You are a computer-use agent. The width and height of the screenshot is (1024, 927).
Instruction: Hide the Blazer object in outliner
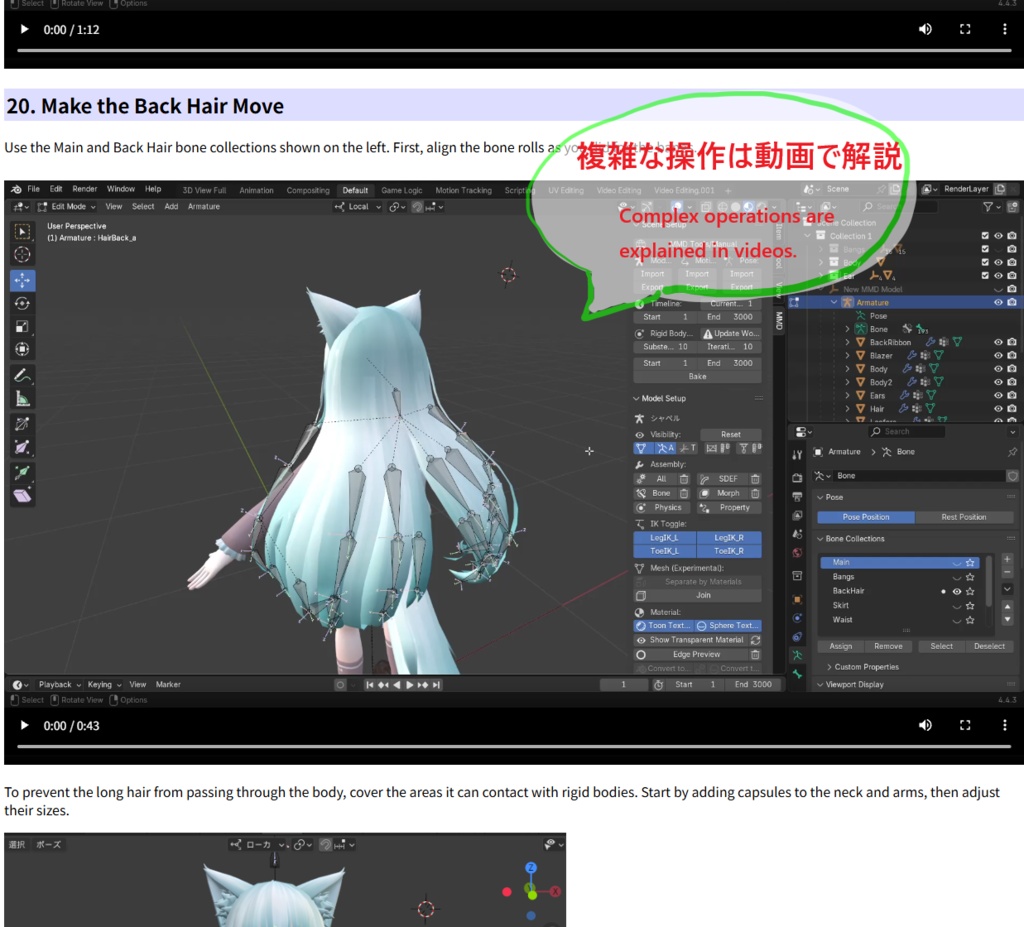(x=998, y=355)
